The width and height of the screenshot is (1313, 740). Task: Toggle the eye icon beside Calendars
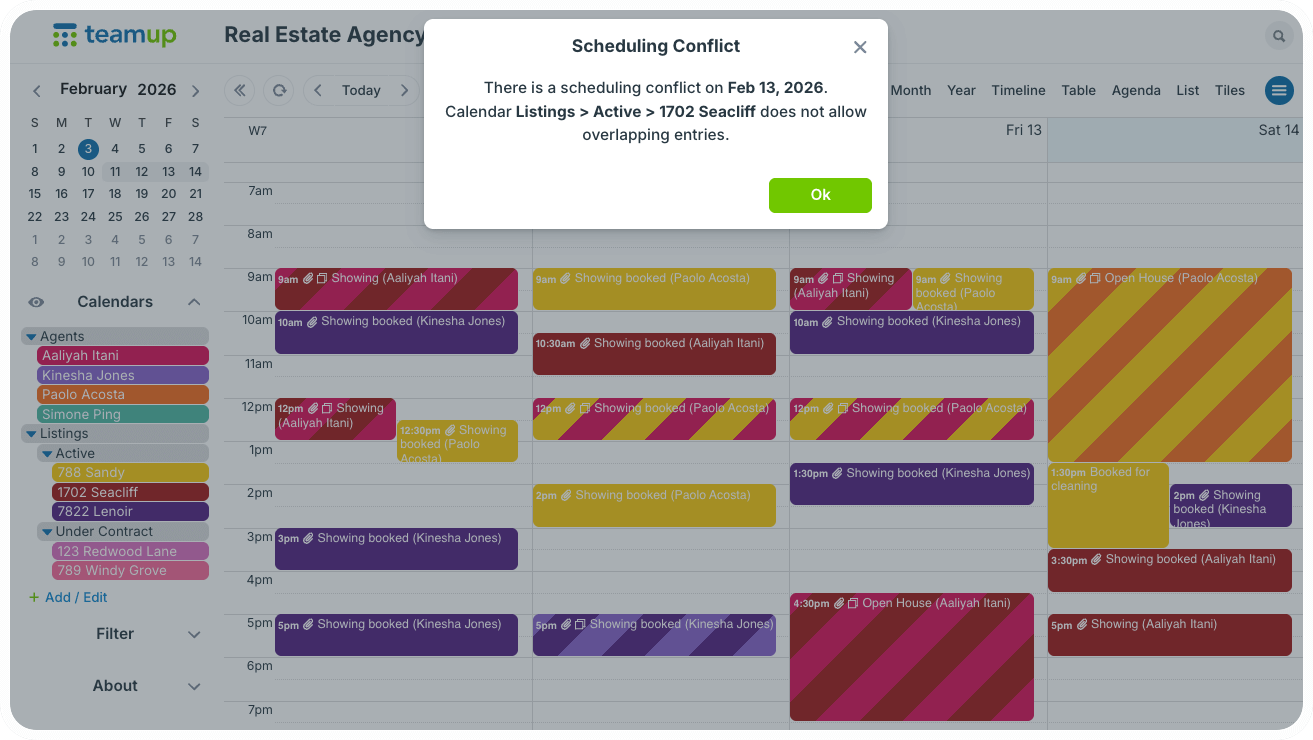[36, 302]
